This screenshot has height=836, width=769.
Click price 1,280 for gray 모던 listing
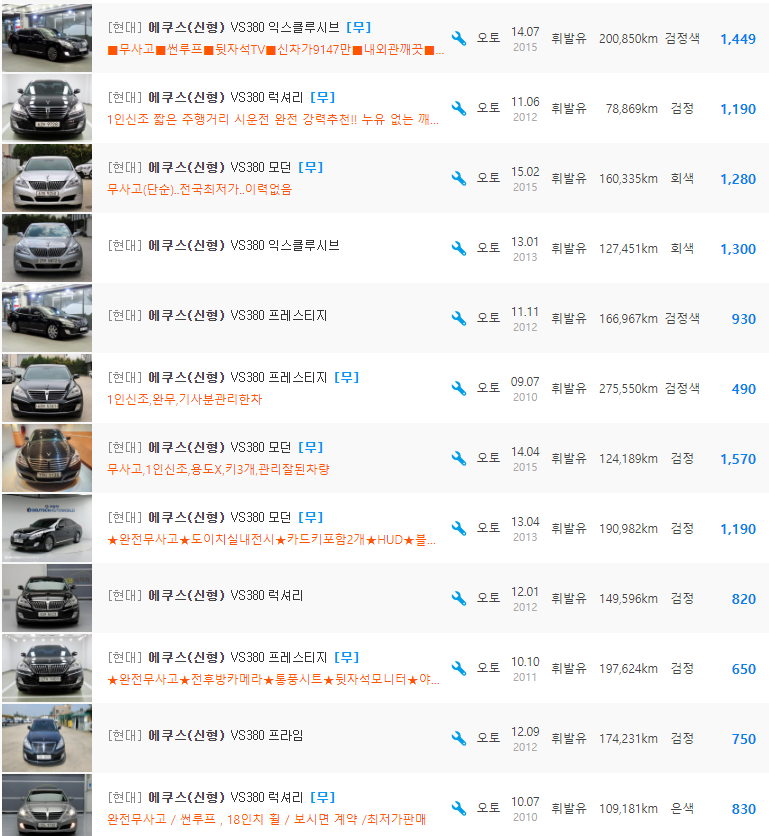(x=738, y=179)
